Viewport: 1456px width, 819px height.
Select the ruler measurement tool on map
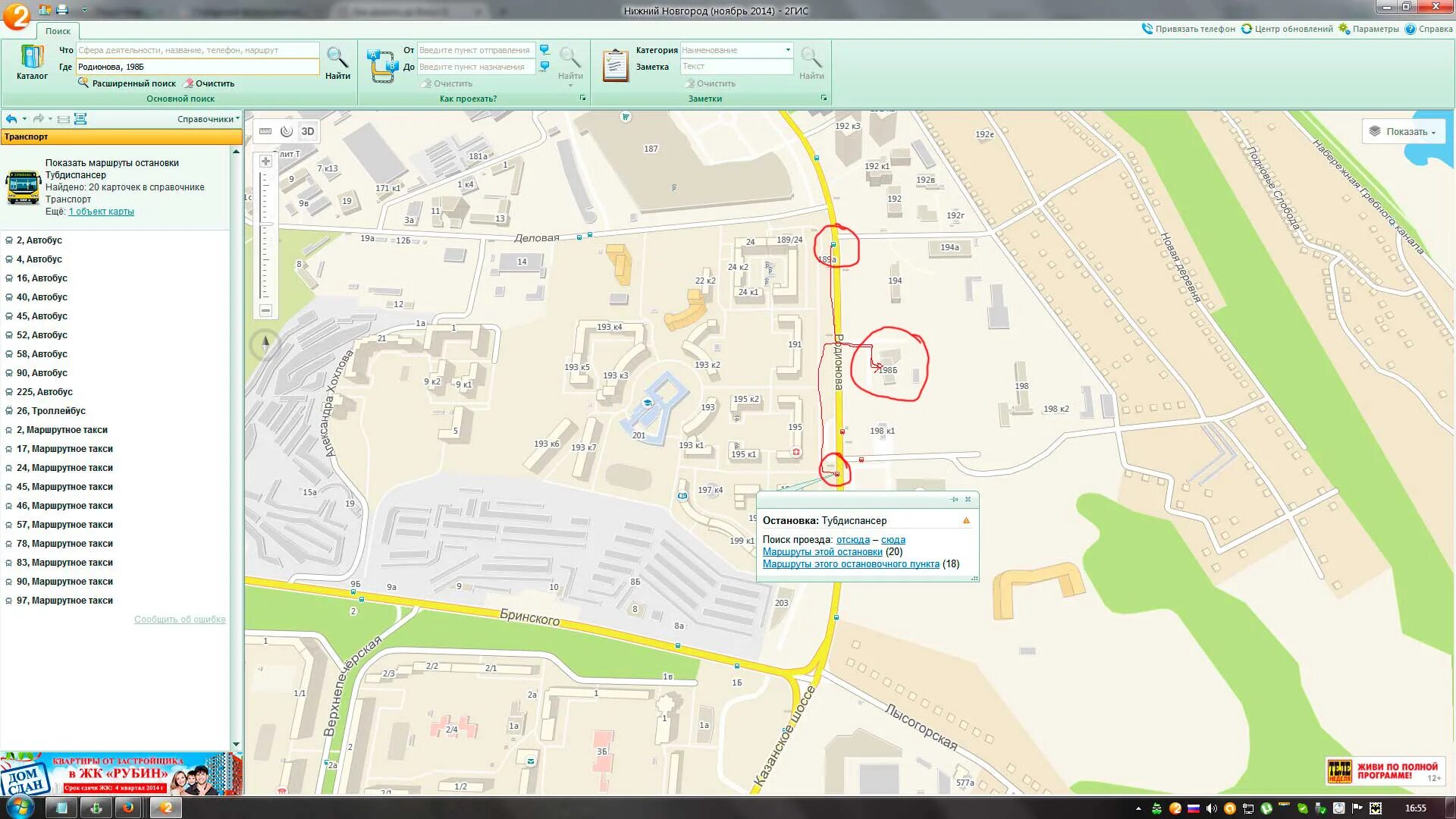(265, 131)
